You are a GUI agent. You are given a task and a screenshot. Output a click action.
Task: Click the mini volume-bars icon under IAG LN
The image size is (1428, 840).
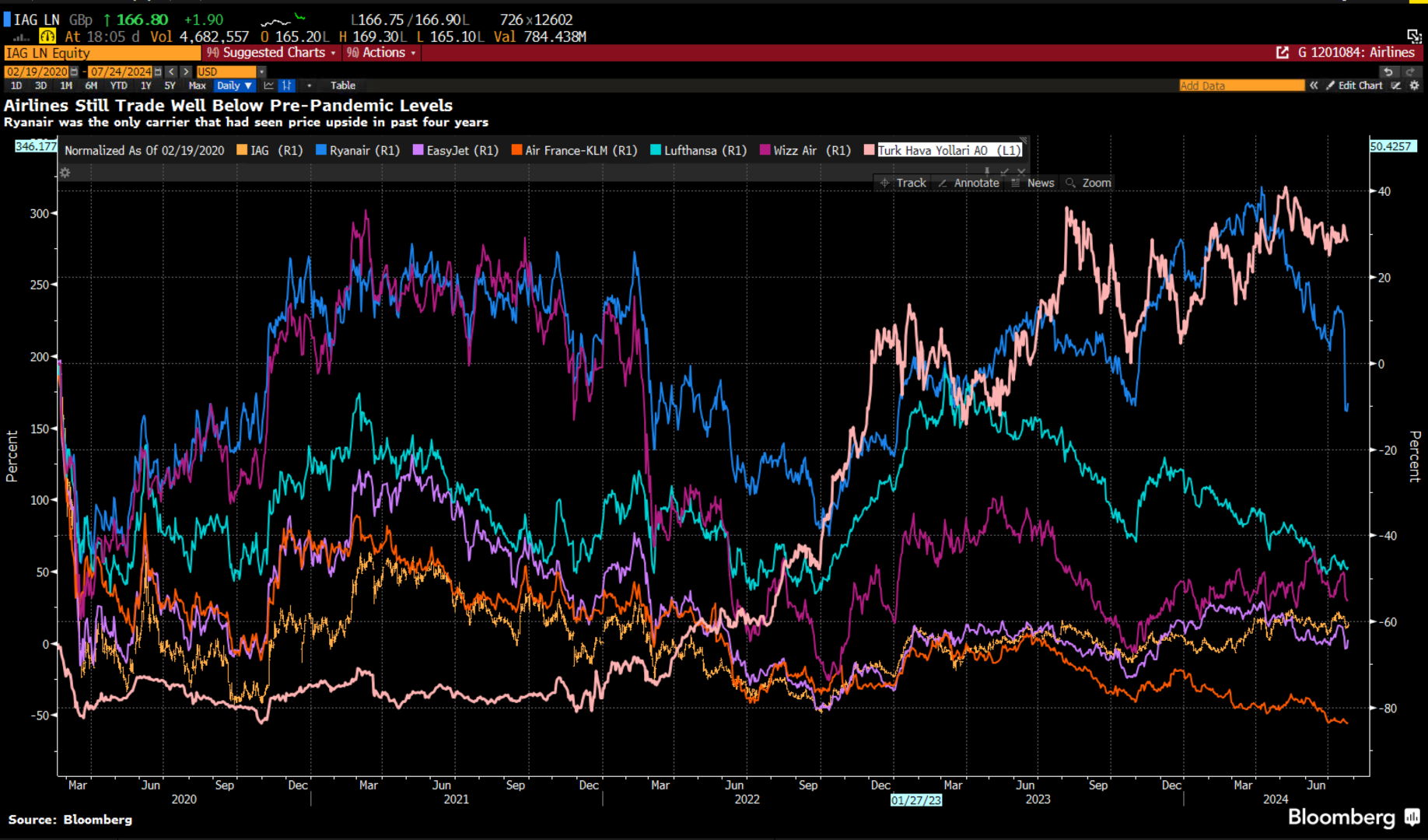pos(21,37)
